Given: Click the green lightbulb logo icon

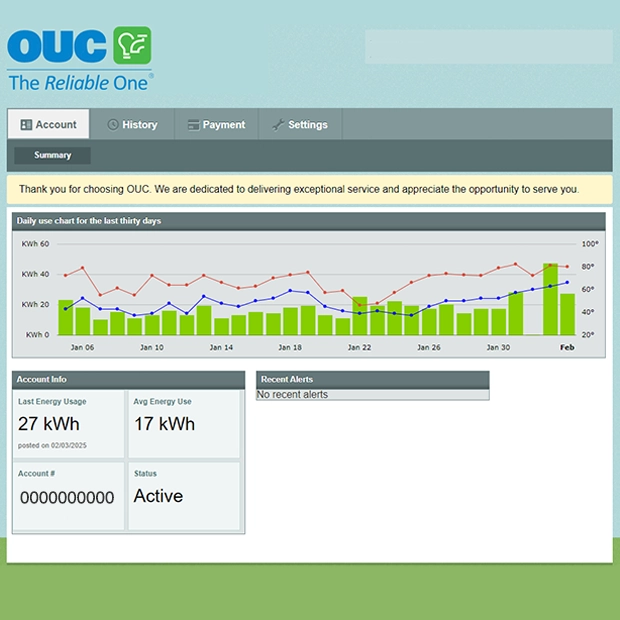Looking at the screenshot, I should [x=132, y=45].
